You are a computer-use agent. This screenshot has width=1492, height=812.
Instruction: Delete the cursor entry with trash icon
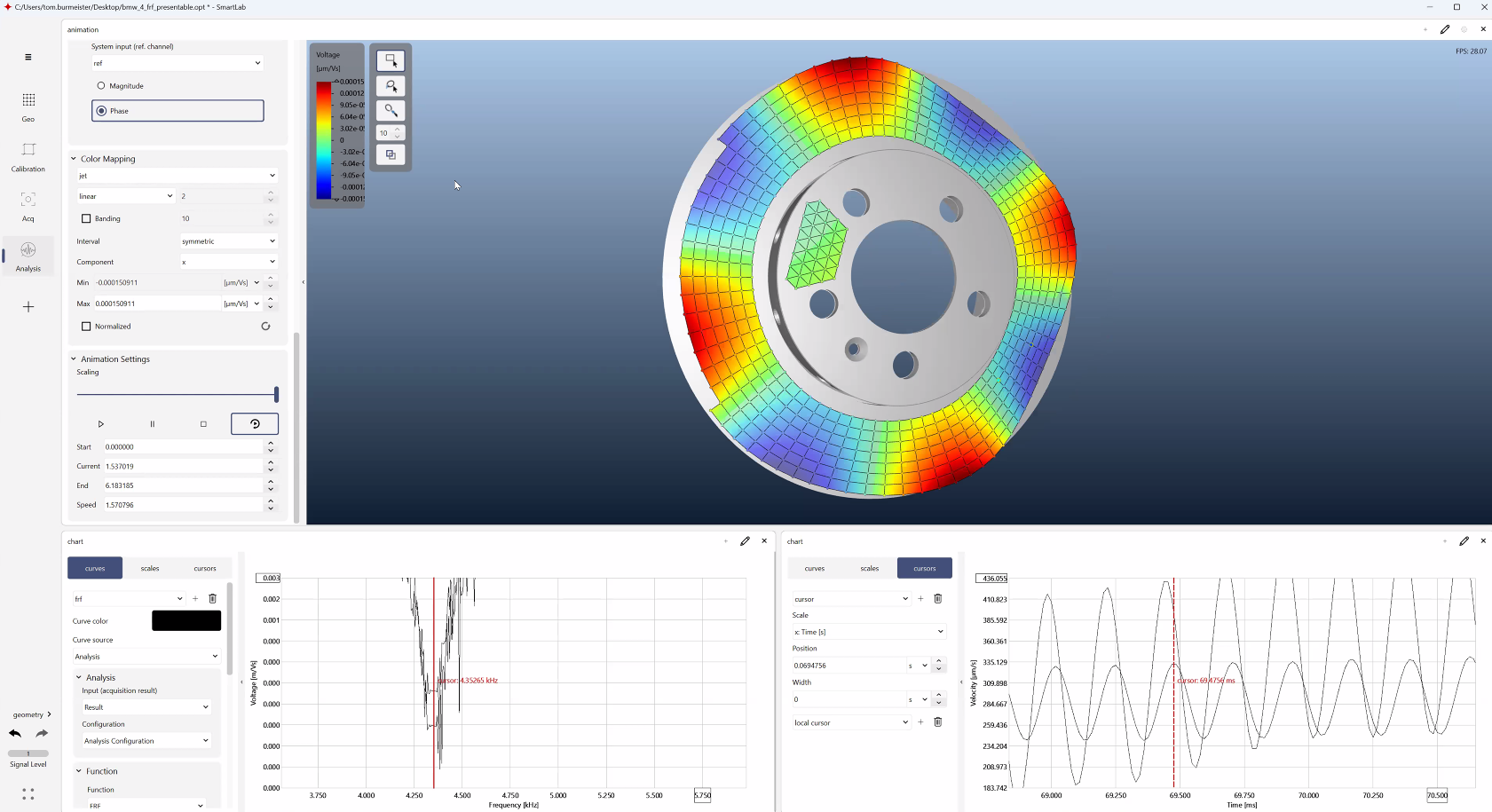tap(938, 599)
